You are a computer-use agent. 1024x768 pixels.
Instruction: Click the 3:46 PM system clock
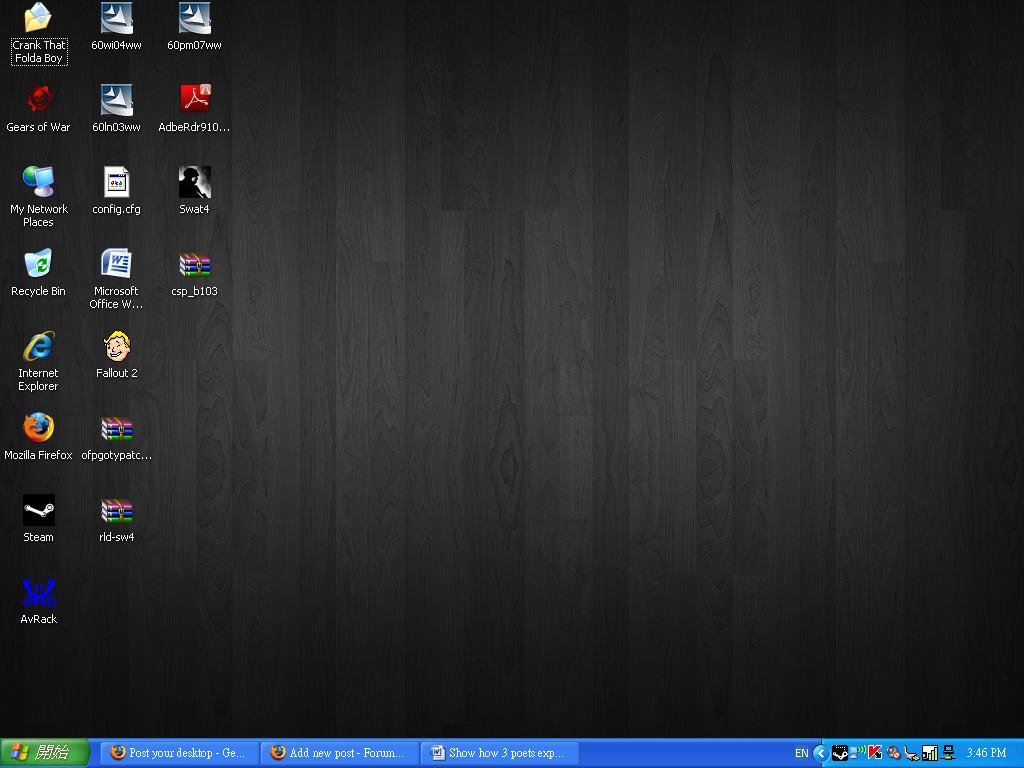click(986, 753)
